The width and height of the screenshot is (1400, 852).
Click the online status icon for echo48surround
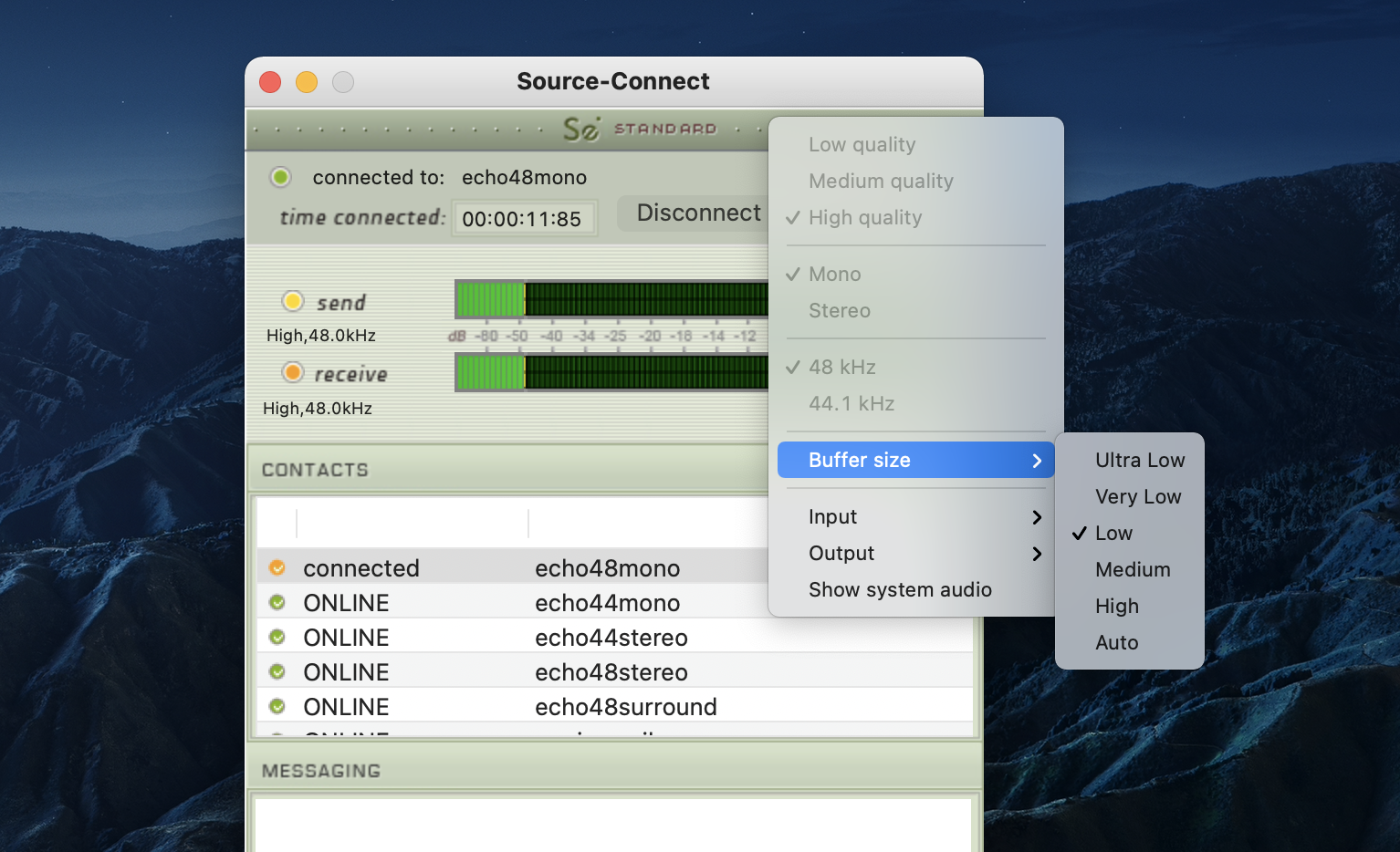(x=277, y=707)
